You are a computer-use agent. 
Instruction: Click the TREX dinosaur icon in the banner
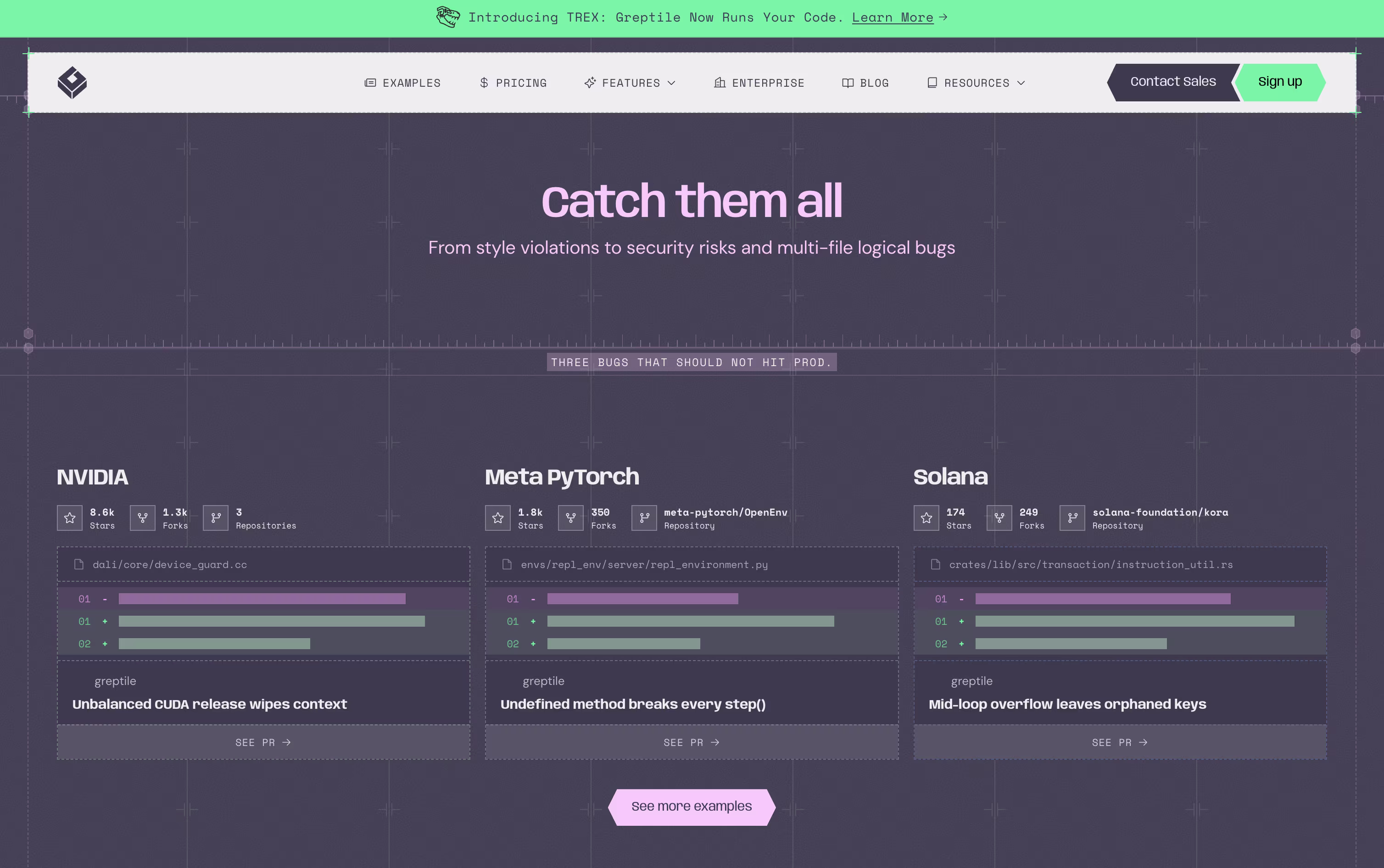coord(448,17)
